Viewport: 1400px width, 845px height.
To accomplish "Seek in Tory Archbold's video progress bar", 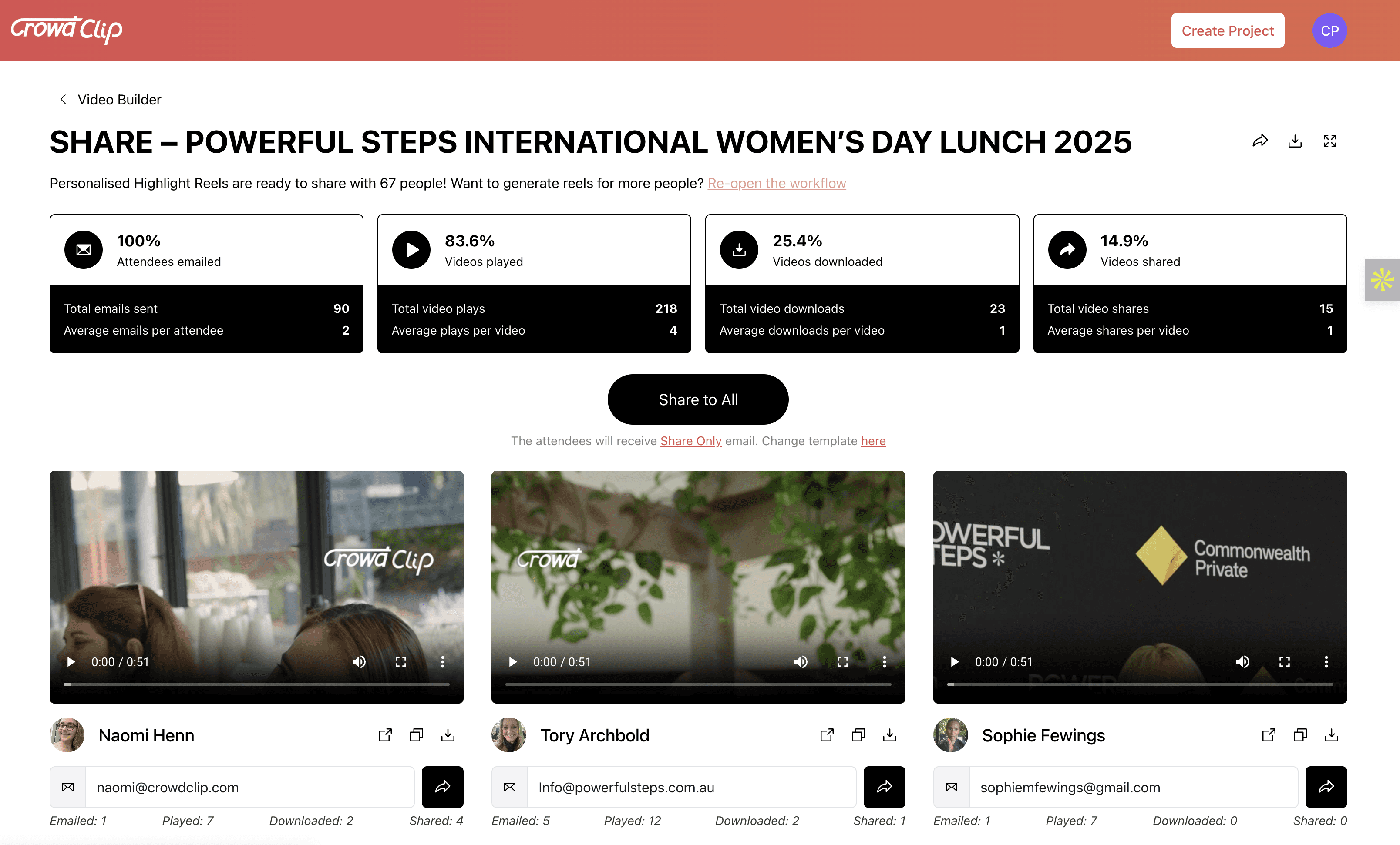I will [x=698, y=684].
